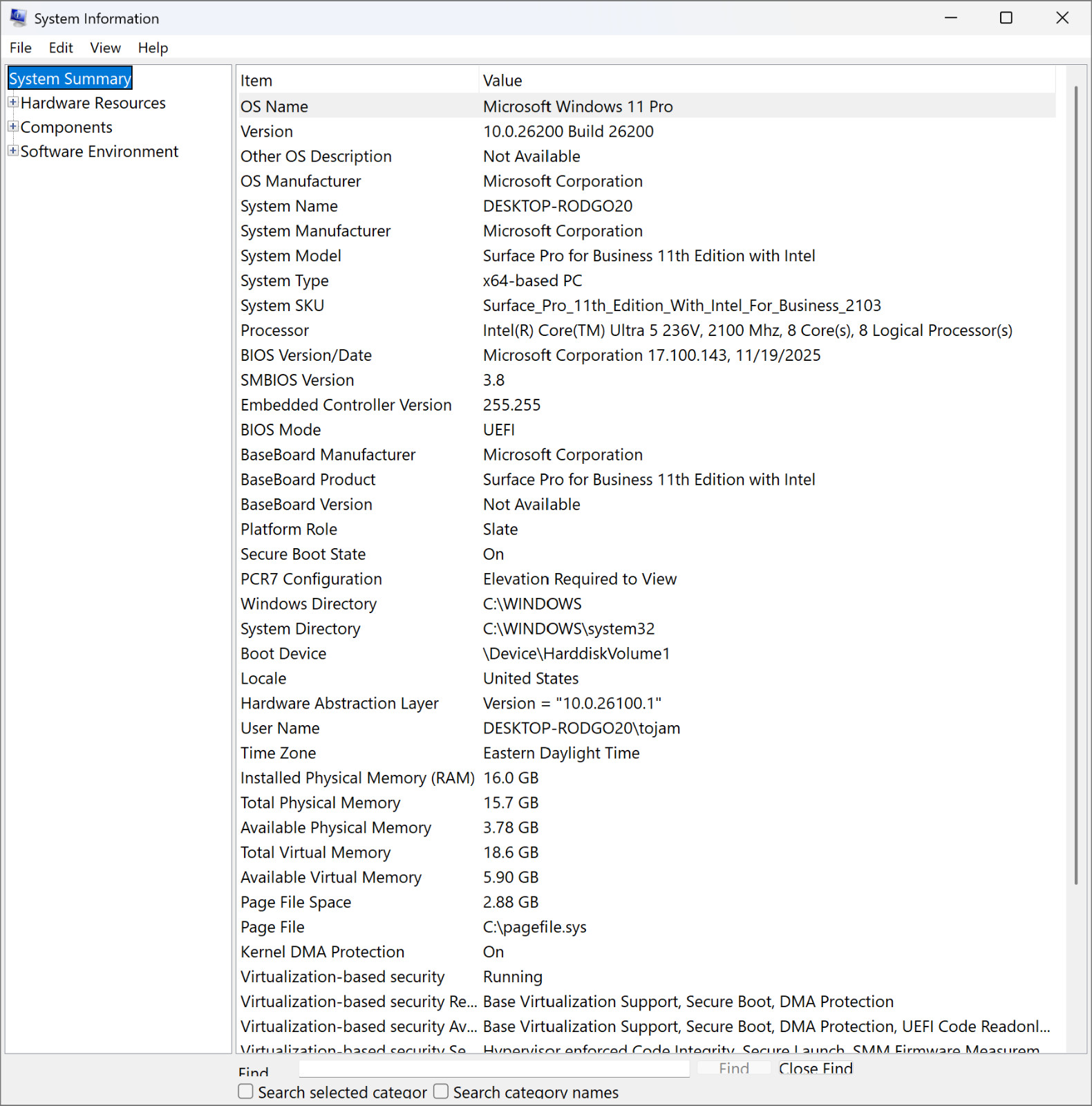This screenshot has height=1106, width=1092.
Task: Expand the Components node
Action: pos(13,126)
